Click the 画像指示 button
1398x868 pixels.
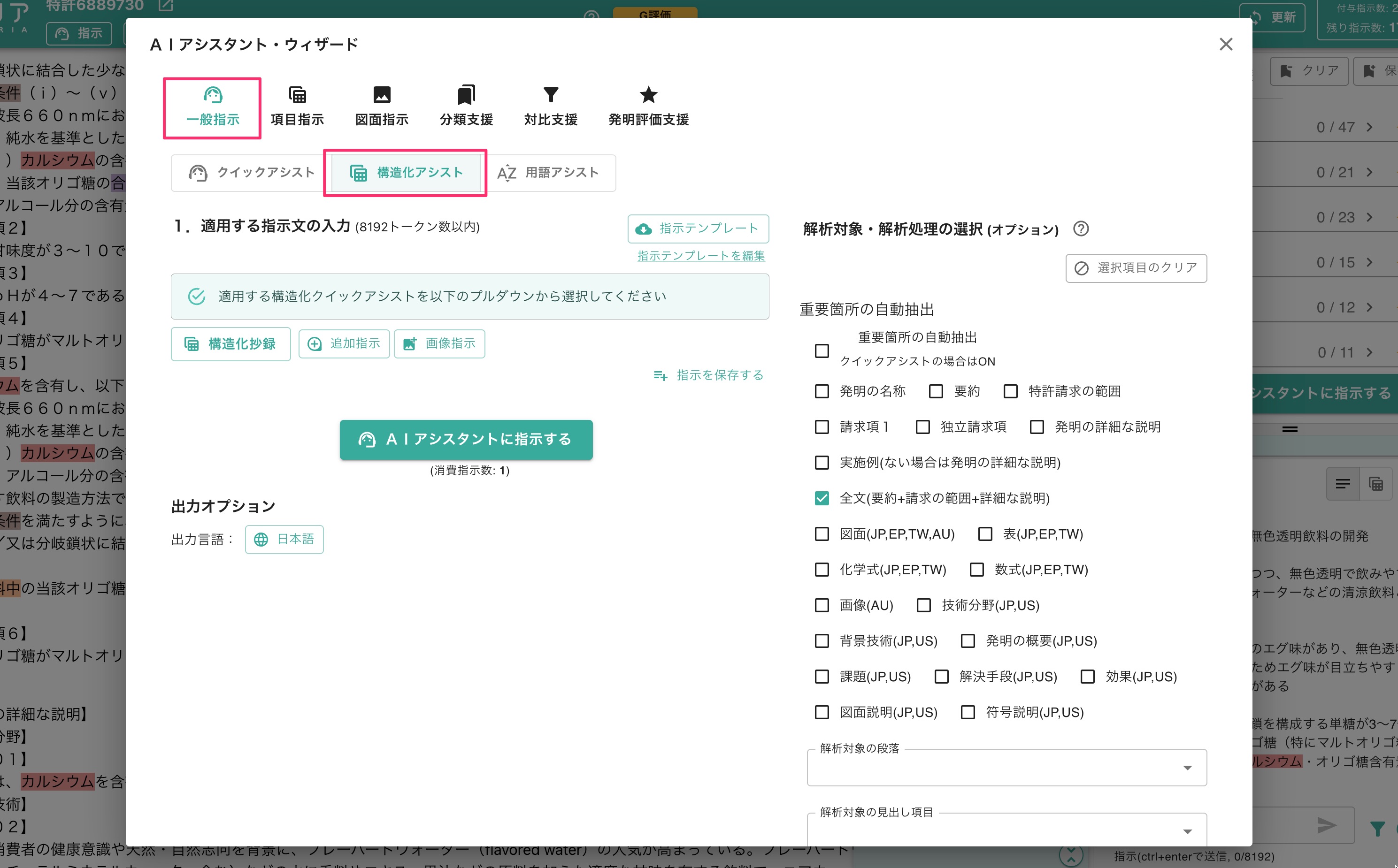[x=439, y=344]
